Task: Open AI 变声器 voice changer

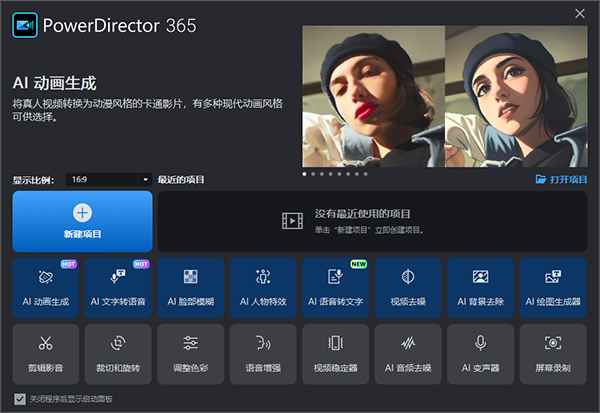Action: [481, 354]
